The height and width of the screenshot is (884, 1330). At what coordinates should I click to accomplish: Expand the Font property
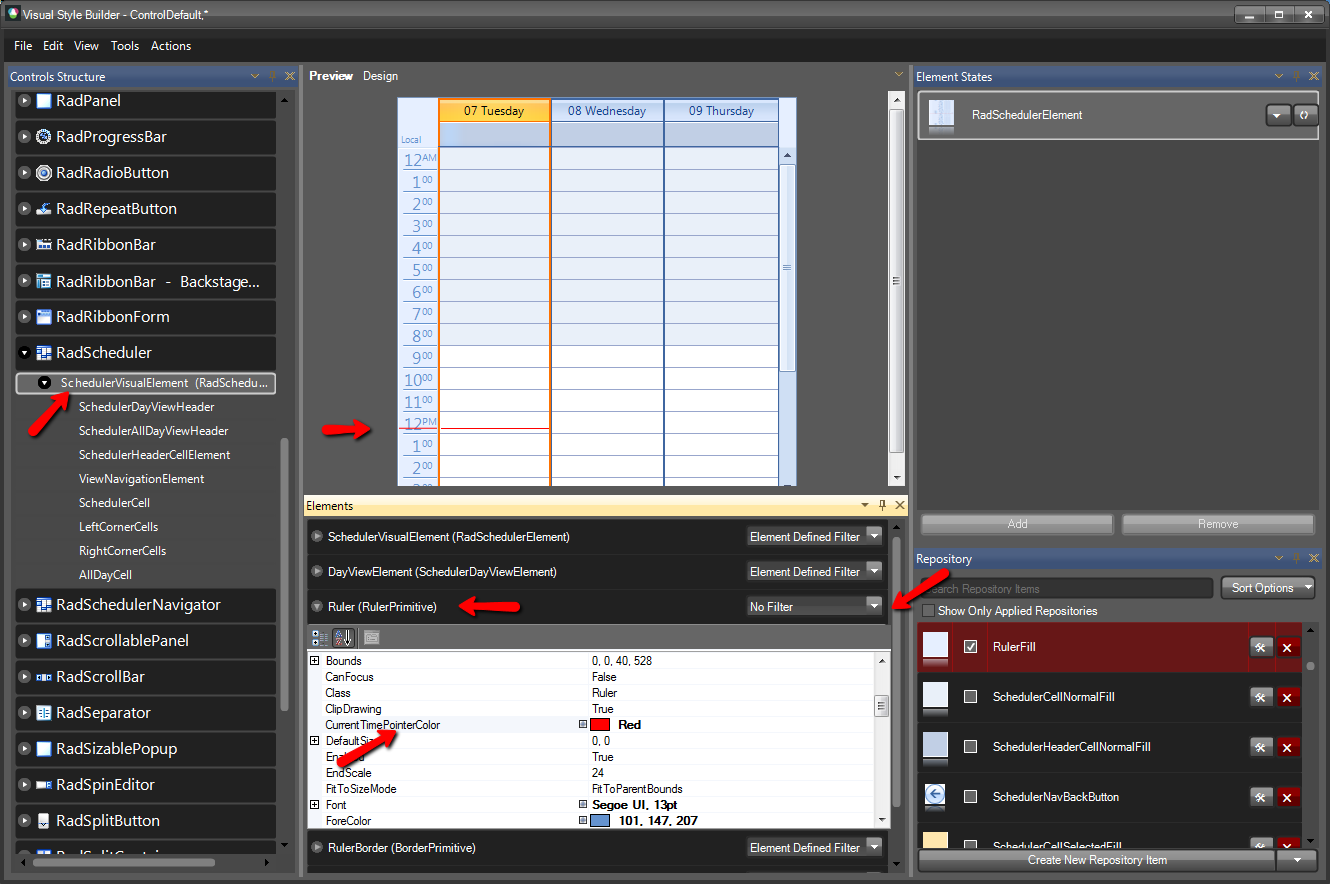[314, 805]
